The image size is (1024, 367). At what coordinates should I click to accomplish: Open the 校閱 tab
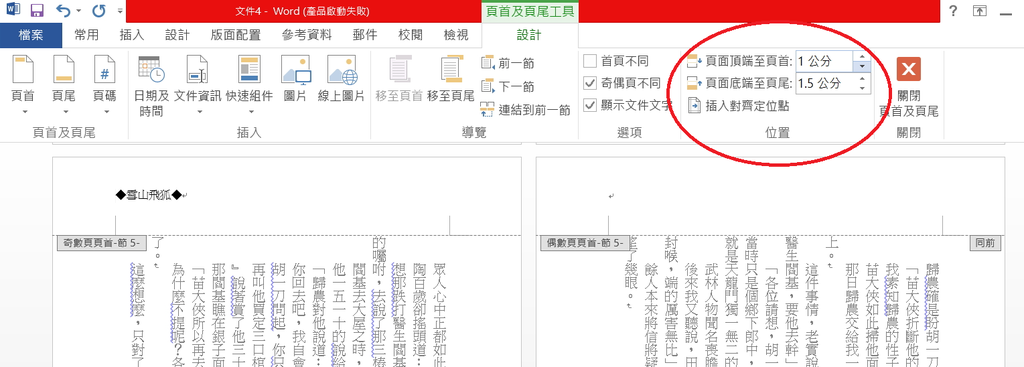pos(410,35)
